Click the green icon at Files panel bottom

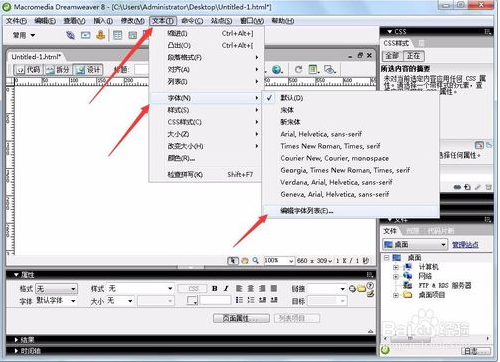click(385, 350)
